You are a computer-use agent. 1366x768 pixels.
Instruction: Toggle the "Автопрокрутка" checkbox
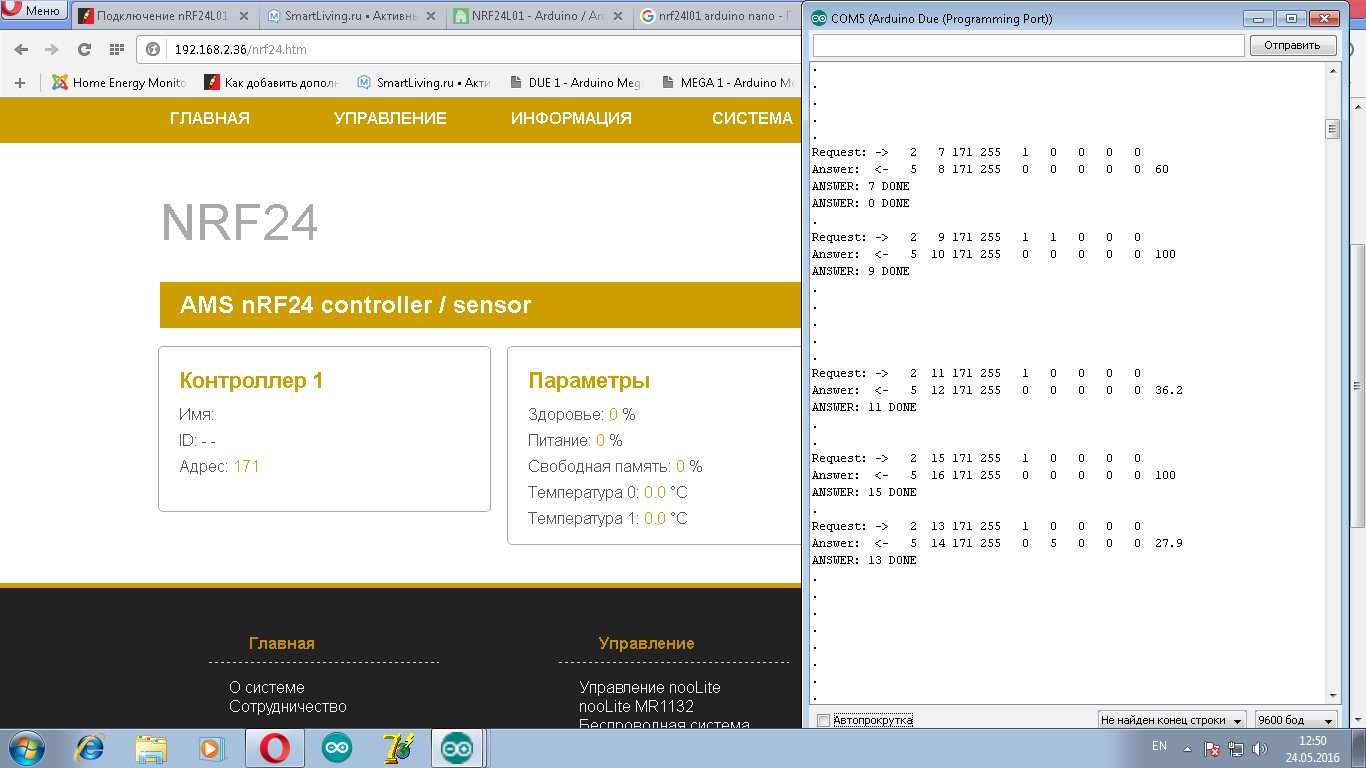click(823, 720)
